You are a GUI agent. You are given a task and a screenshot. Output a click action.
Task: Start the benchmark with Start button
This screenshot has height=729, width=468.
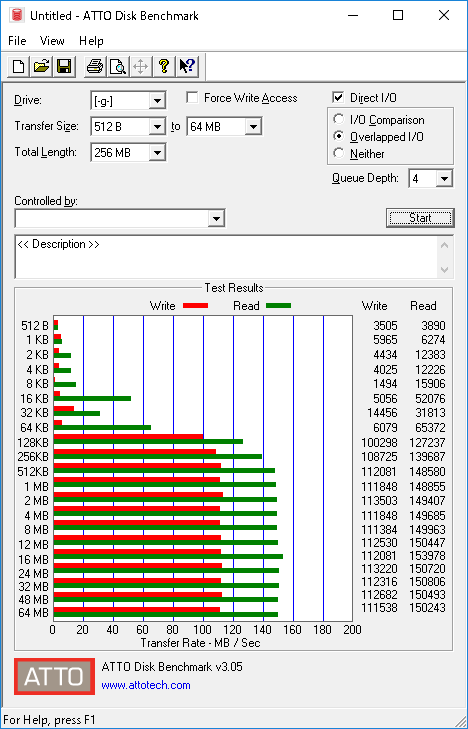(x=420, y=218)
